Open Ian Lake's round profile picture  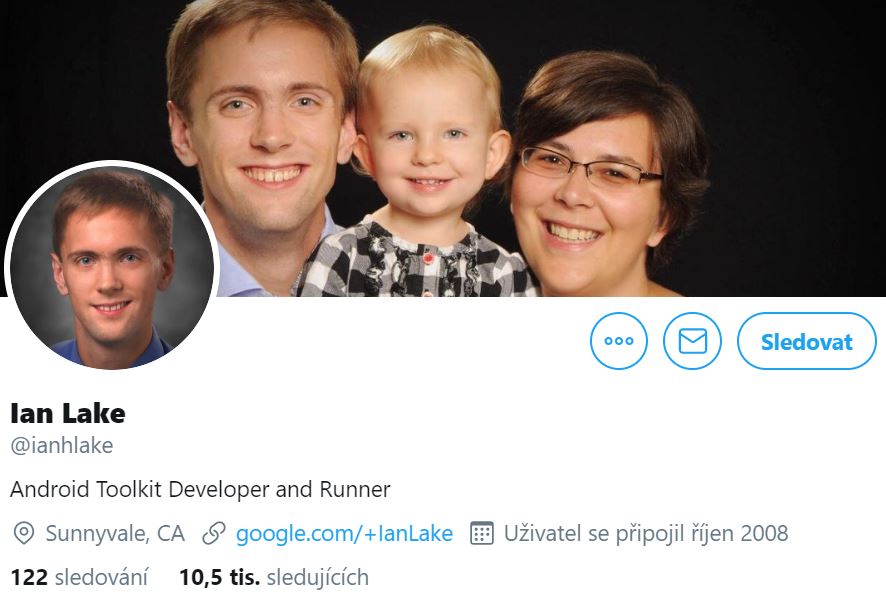click(x=112, y=267)
